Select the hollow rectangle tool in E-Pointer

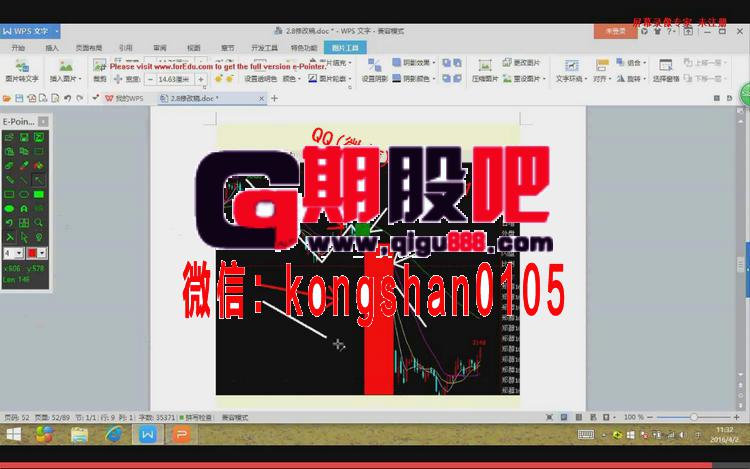9,195
